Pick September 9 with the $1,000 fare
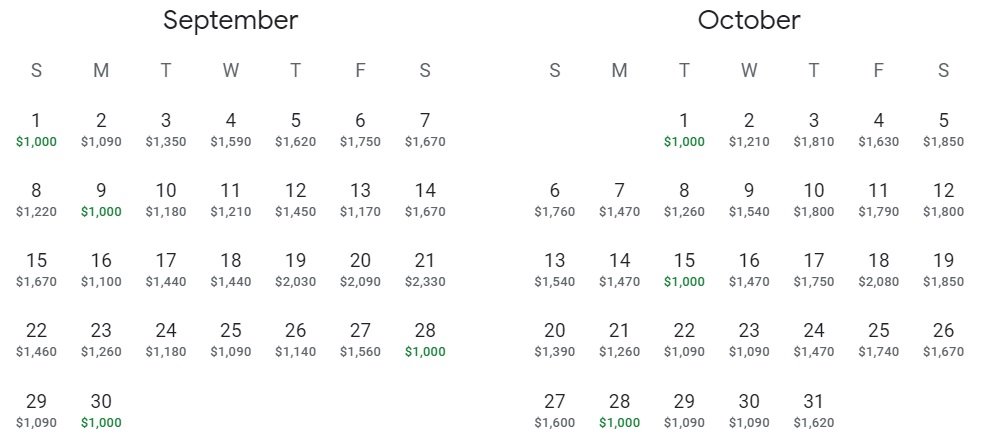 (x=101, y=200)
